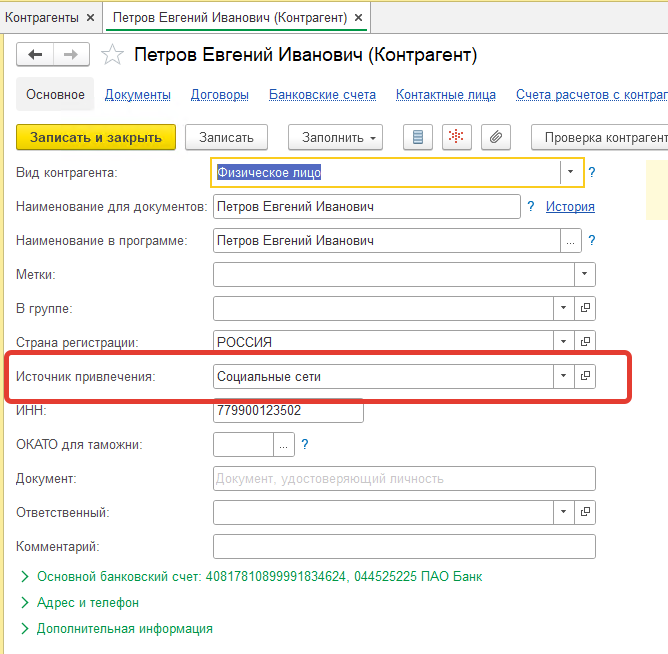Expand the Основной банковский счет section
The width and height of the screenshot is (668, 654).
[x=259, y=576]
